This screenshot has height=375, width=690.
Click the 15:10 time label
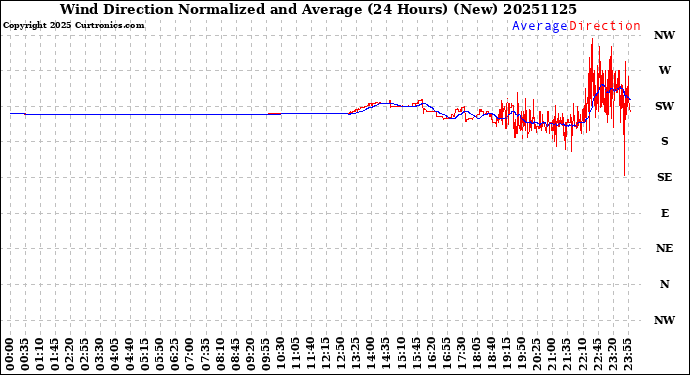tap(401, 354)
